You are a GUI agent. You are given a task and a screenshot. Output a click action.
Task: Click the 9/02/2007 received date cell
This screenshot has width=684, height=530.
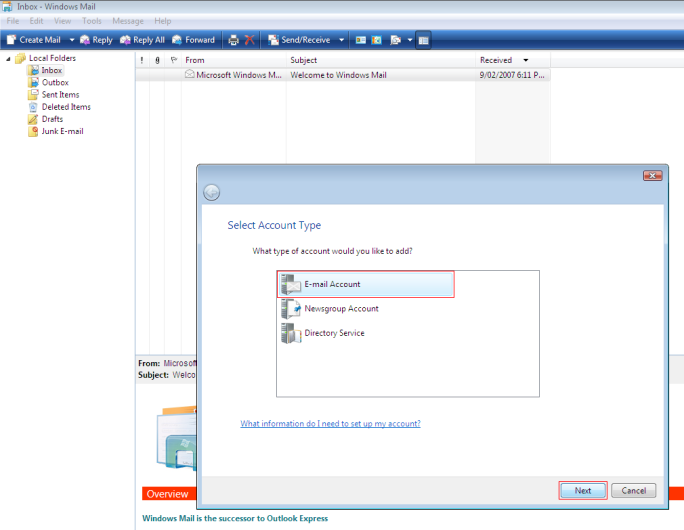(x=512, y=75)
